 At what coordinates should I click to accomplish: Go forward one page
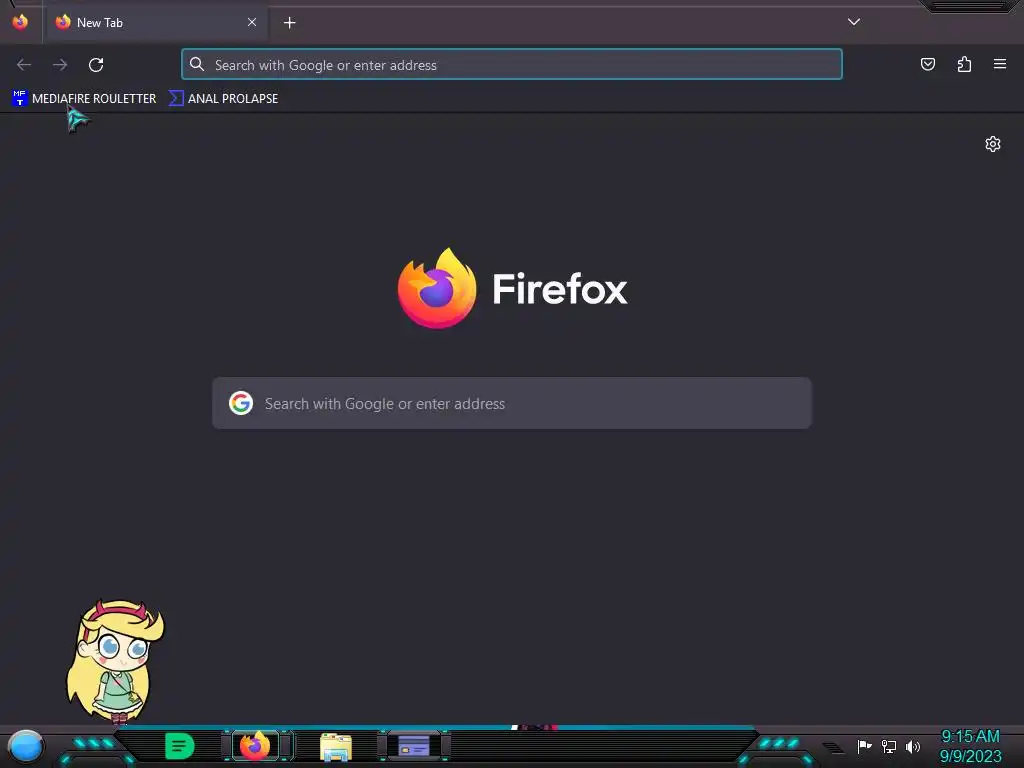[x=60, y=65]
